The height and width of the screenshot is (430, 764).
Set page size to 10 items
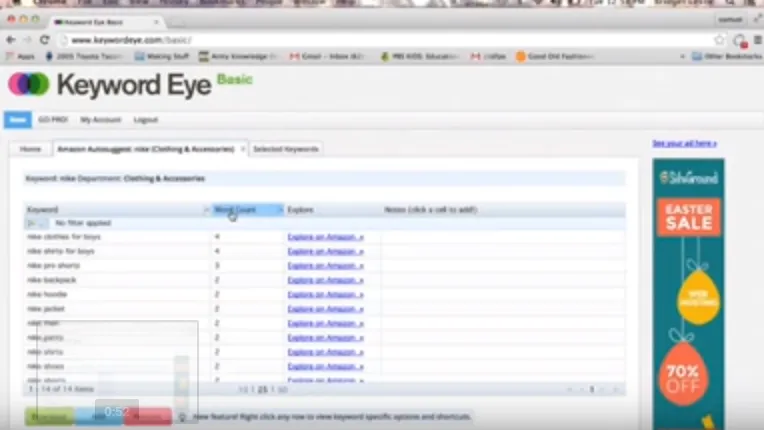[243, 390]
